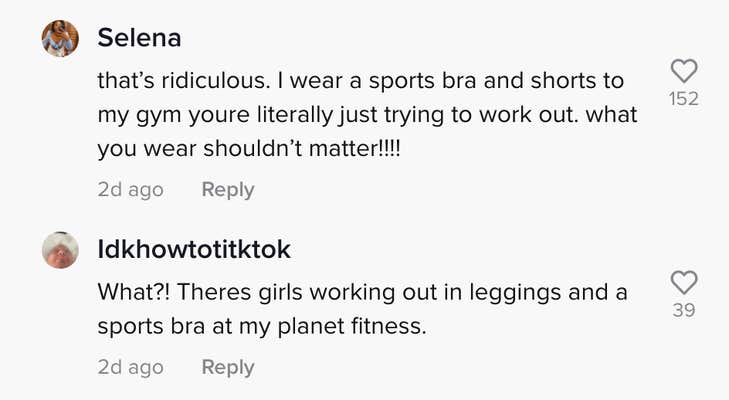This screenshot has width=729, height=400.
Task: Click the timestamp under Idkhowtotitktok's comment
Action: point(130,367)
